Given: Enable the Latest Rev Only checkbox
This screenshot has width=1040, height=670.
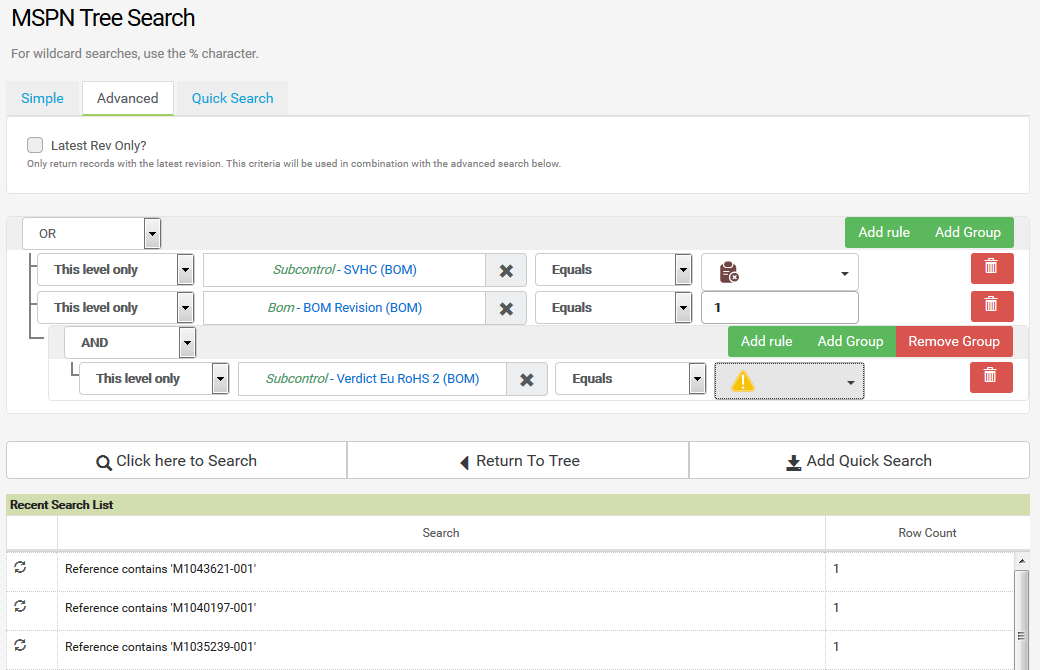Looking at the screenshot, I should 35,145.
